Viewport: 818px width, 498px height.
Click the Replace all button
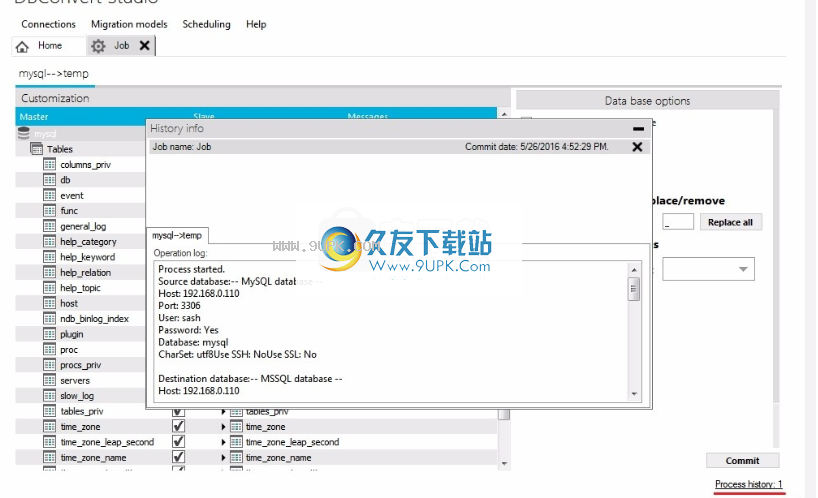[730, 222]
